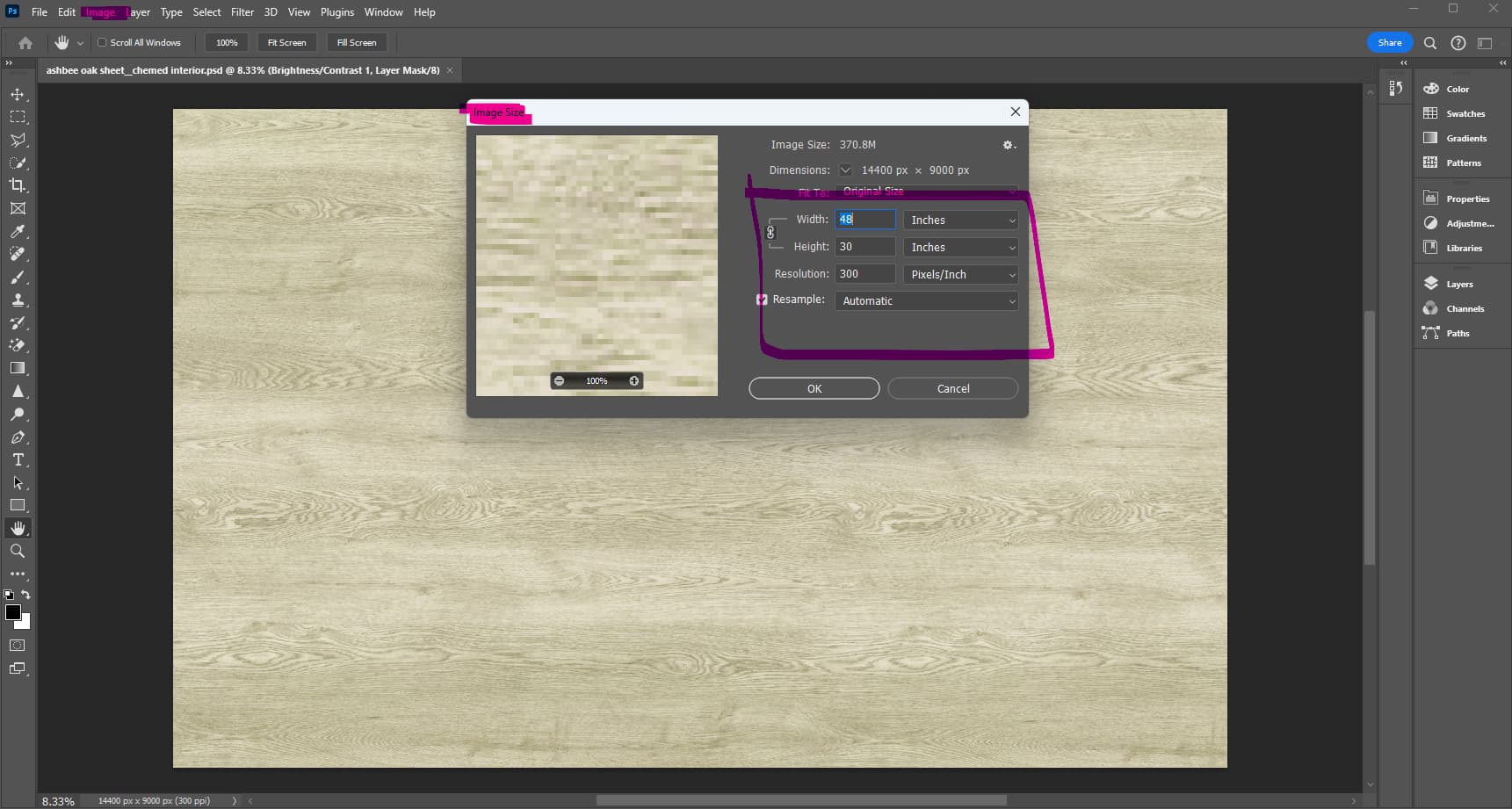The width and height of the screenshot is (1512, 809).
Task: Open the Resolution units Pixels/Inch dropdown
Action: [x=960, y=274]
